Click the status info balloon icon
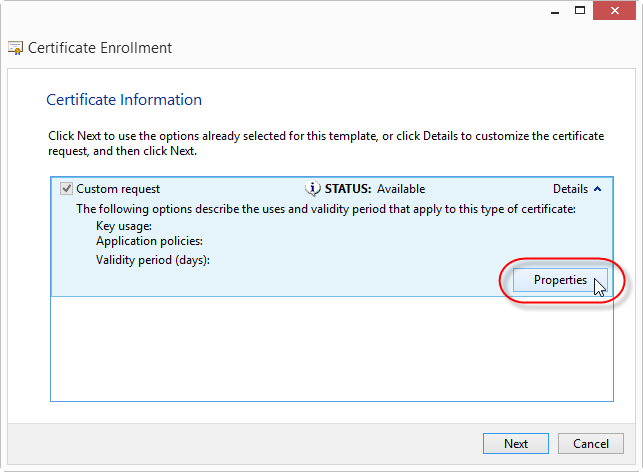This screenshot has height=472, width=643. point(312,189)
